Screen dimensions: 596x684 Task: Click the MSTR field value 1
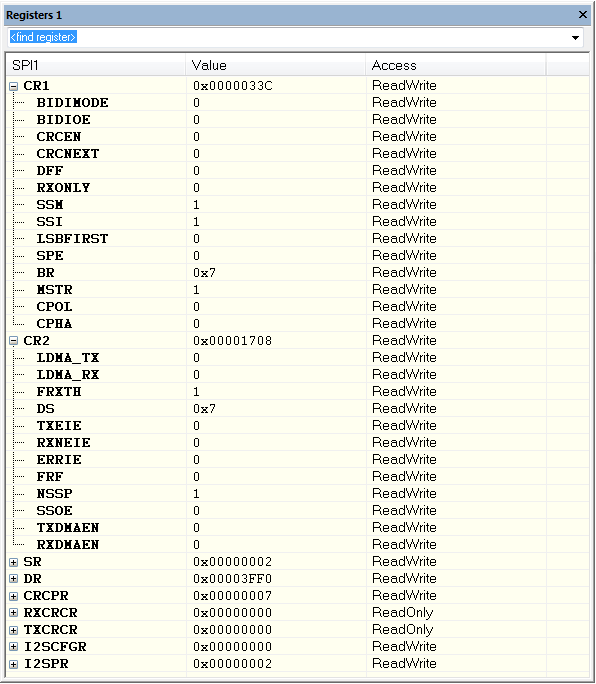pyautogui.click(x=196, y=290)
